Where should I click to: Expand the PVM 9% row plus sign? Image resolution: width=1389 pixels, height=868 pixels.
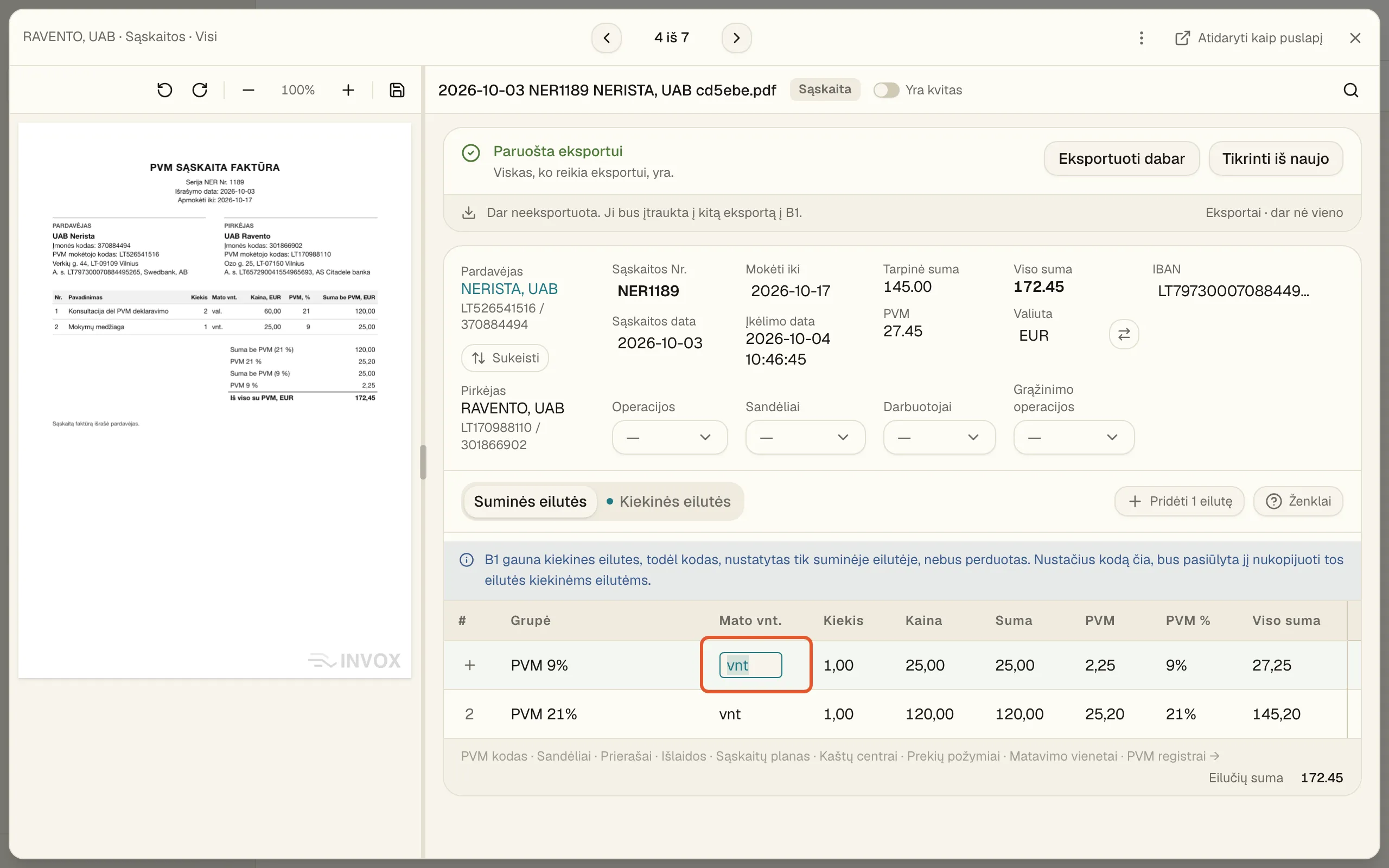coord(469,665)
